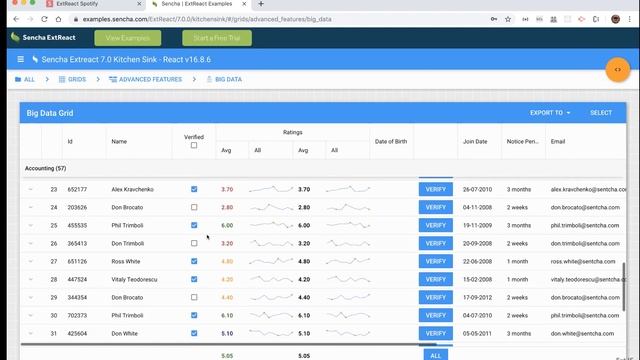
Task: Click Start a Free Trial button
Action: (x=217, y=38)
